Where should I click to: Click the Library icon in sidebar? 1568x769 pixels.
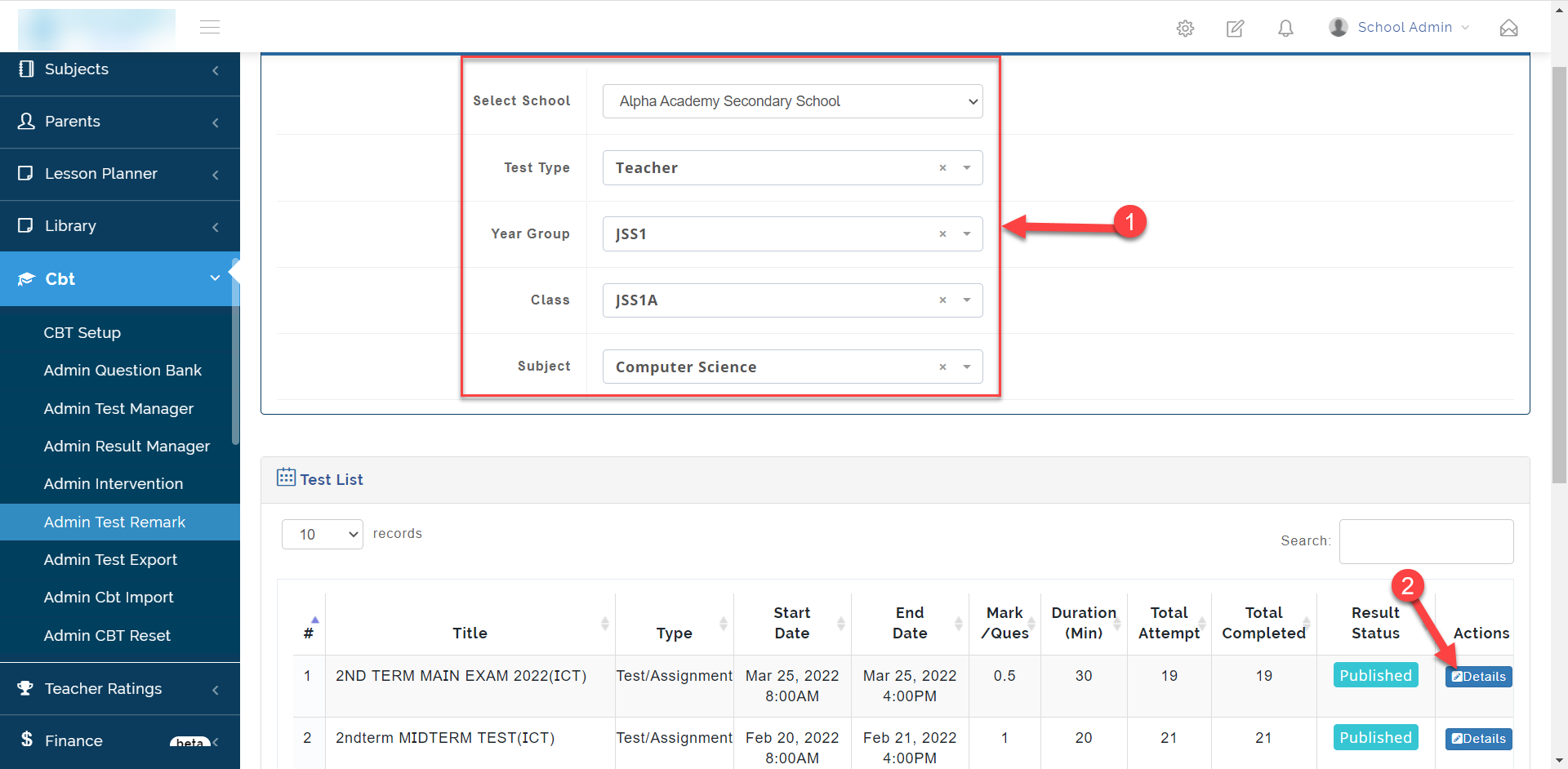(x=26, y=225)
